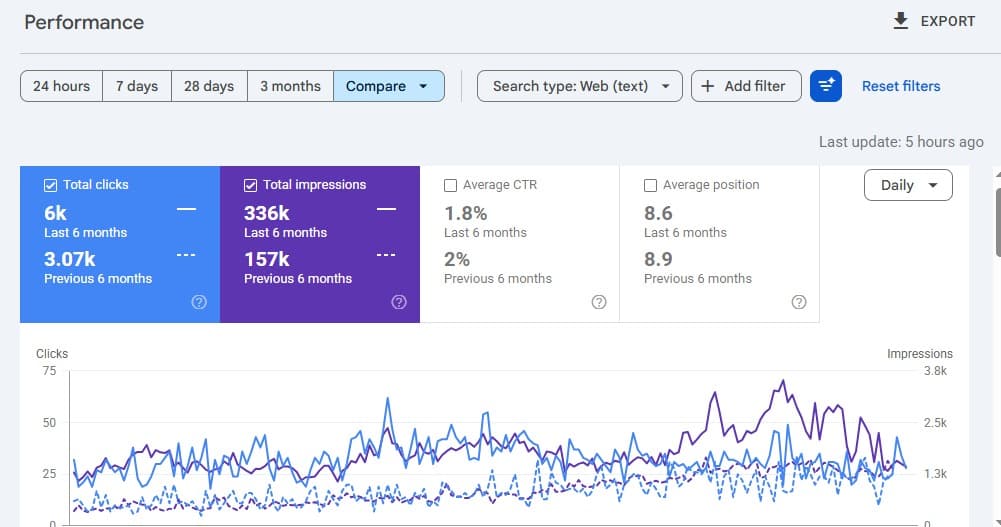The image size is (1001, 527).
Task: Click the vertical scrollbar thumb
Action: [x=997, y=222]
